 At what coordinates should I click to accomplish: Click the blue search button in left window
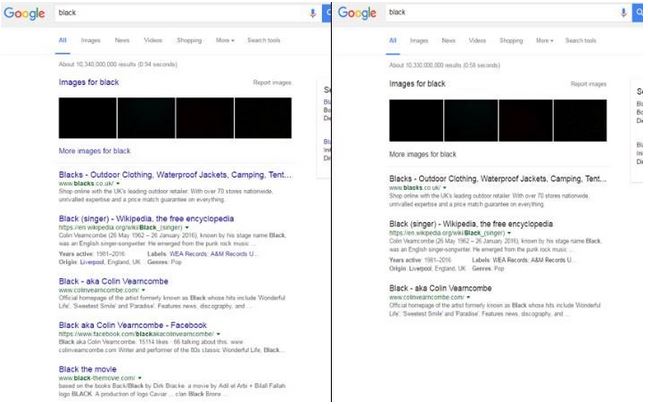click(326, 13)
